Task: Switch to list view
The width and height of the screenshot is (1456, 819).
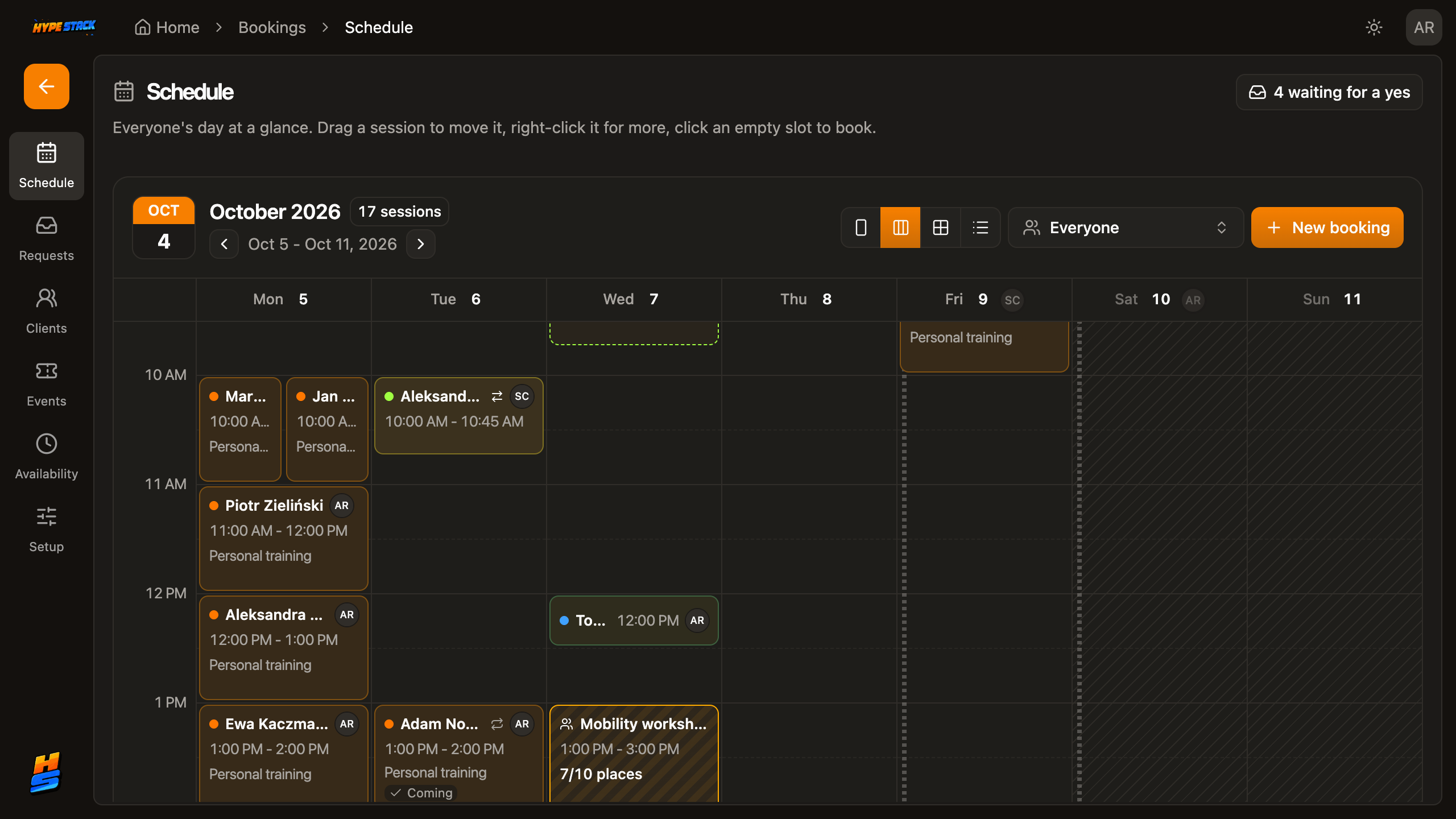Action: [x=980, y=227]
